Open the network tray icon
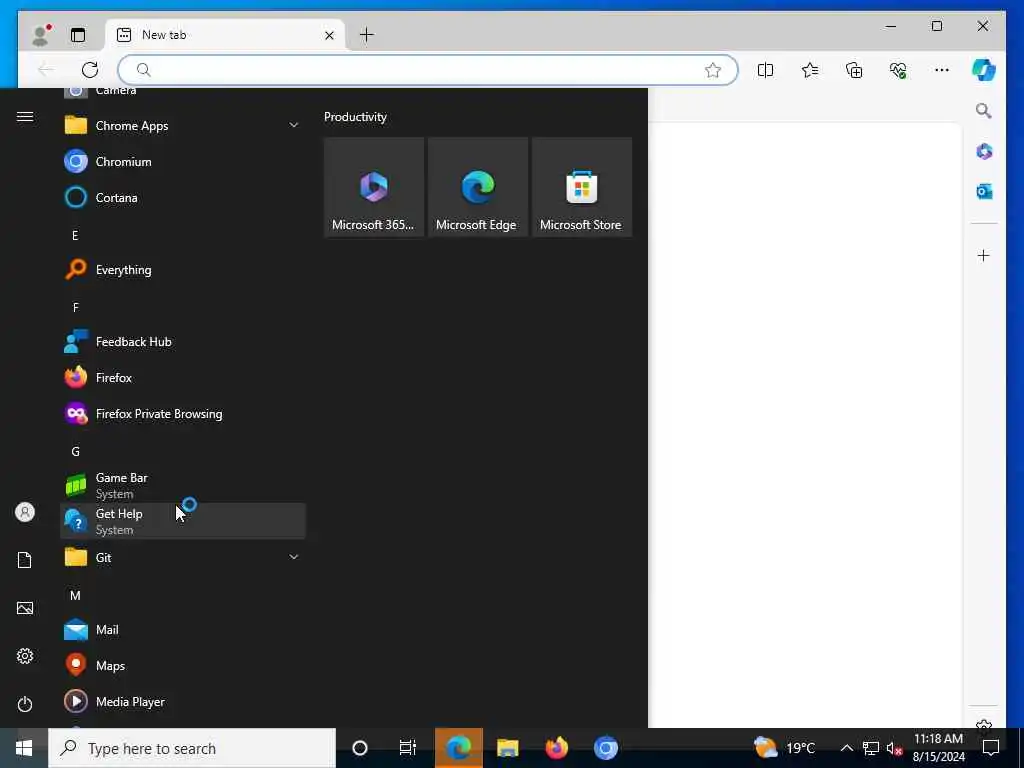1024x768 pixels. [871, 748]
